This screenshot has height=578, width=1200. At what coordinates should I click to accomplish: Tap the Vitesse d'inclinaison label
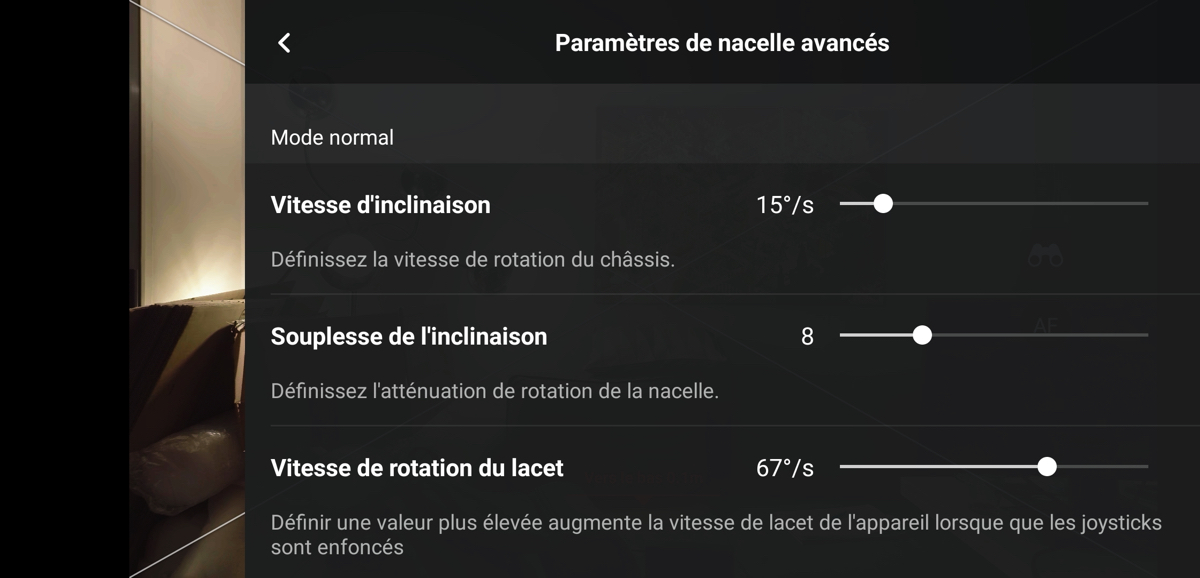[x=381, y=205]
